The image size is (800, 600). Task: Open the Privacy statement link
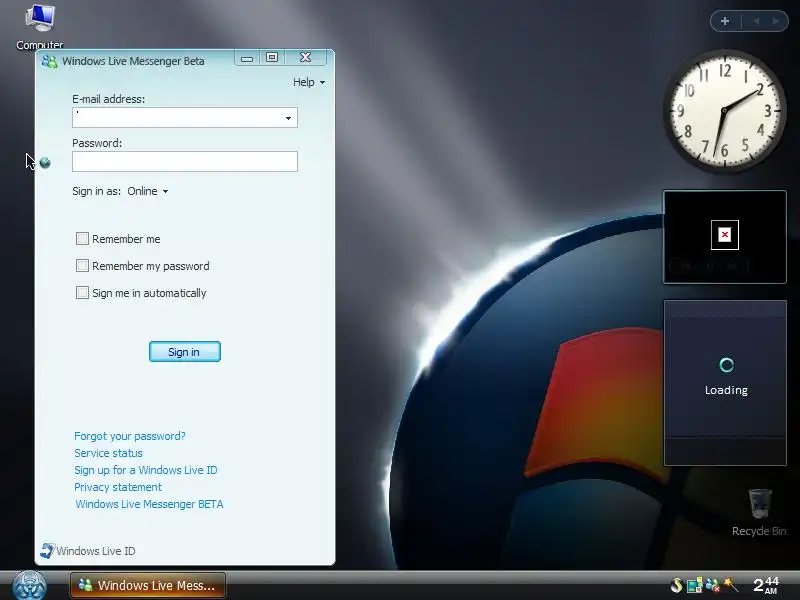[118, 487]
